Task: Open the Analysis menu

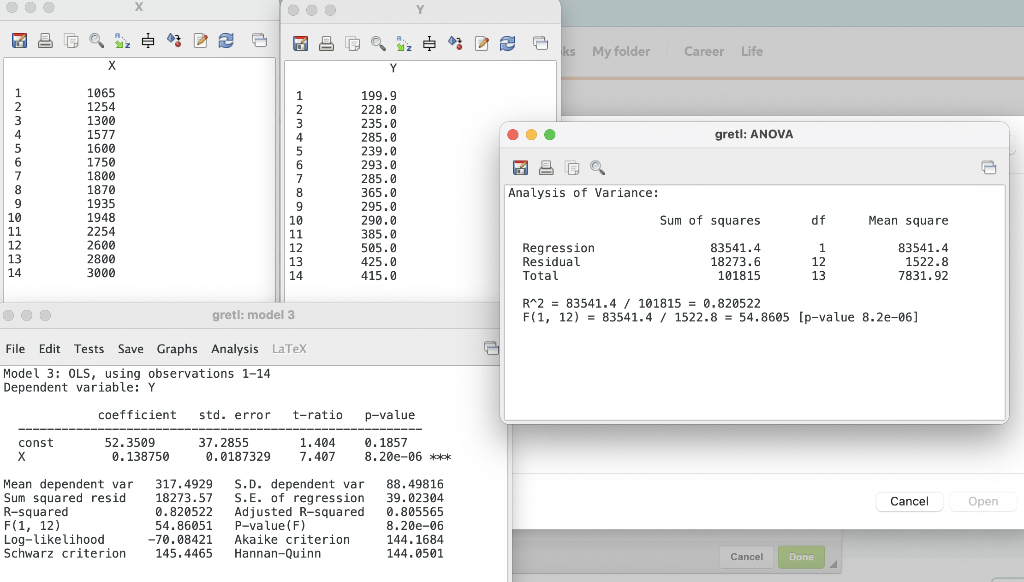Action: (x=234, y=349)
